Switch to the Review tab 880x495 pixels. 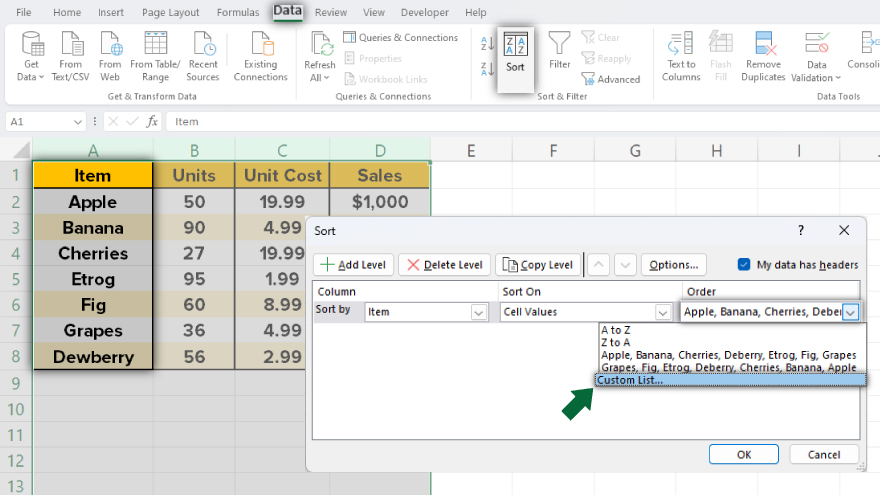coord(331,12)
